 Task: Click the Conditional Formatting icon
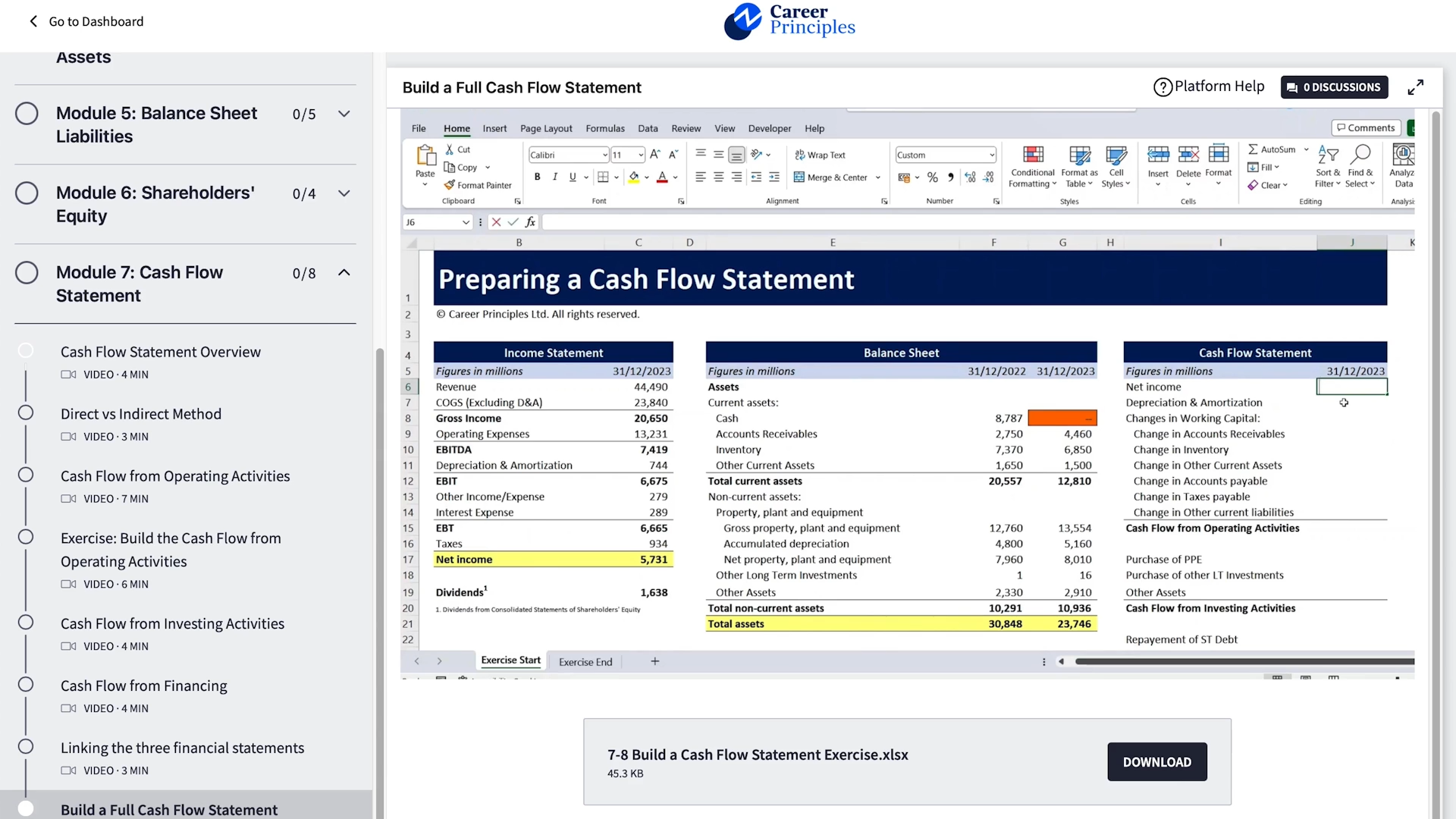pyautogui.click(x=1033, y=155)
